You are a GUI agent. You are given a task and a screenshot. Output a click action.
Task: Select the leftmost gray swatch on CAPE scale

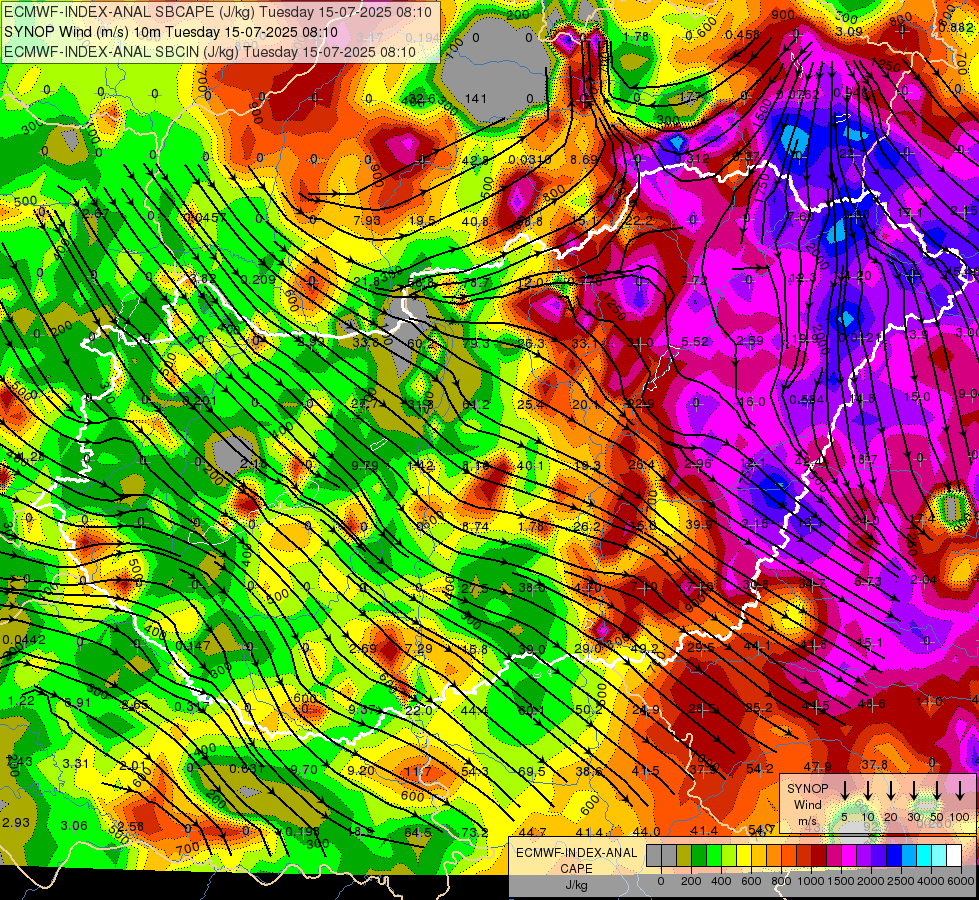(654, 855)
